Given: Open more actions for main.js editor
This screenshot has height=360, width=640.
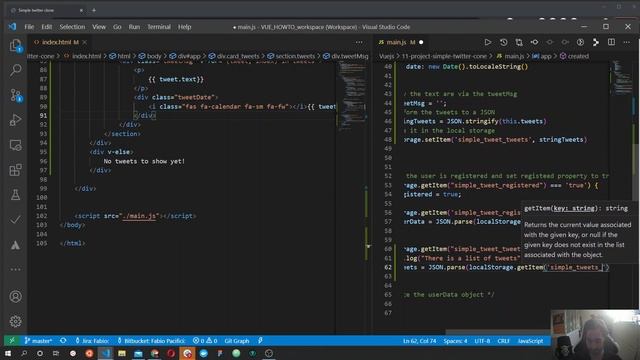Looking at the screenshot, I should coord(627,42).
